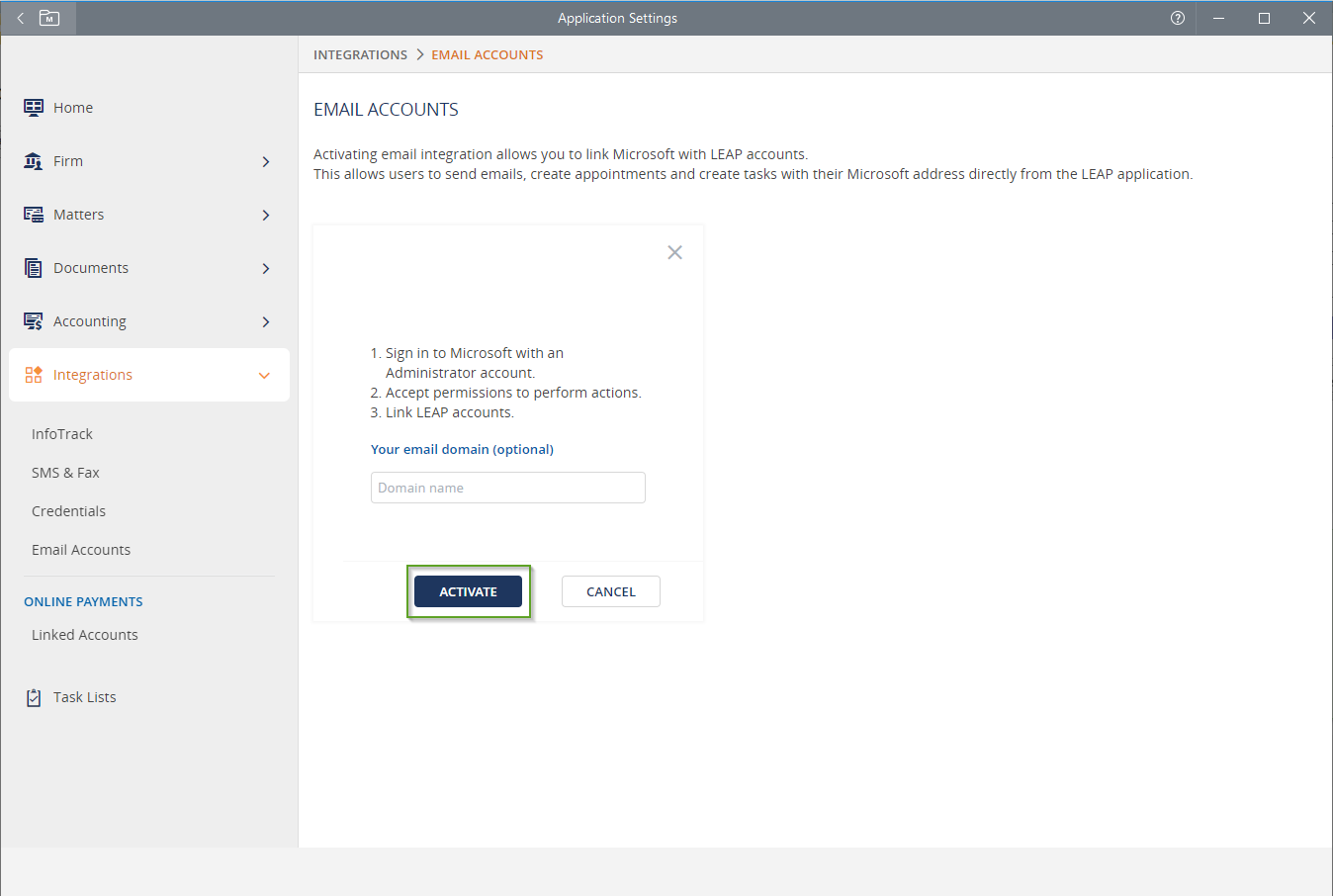The width and height of the screenshot is (1333, 896).
Task: Click 'Accept permissions to perform actions.' text
Action: pyautogui.click(x=513, y=393)
